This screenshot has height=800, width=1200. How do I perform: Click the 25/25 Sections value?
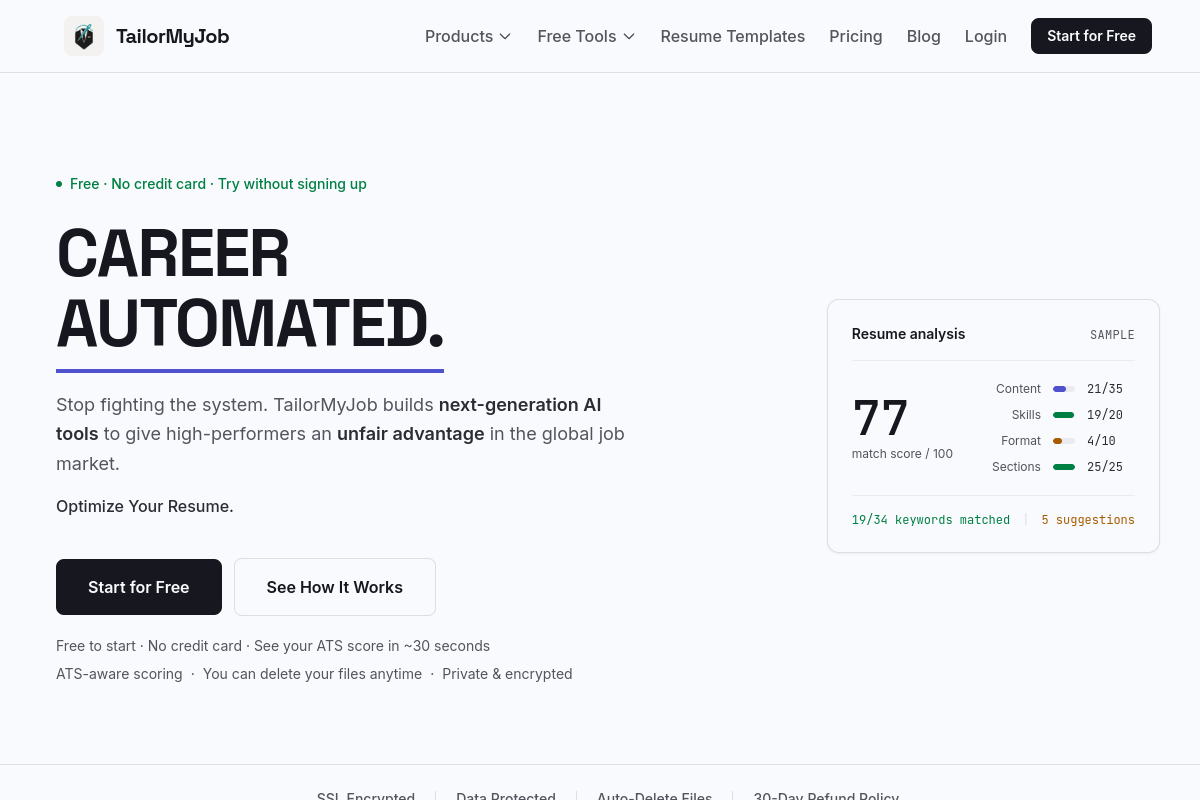pos(1105,467)
